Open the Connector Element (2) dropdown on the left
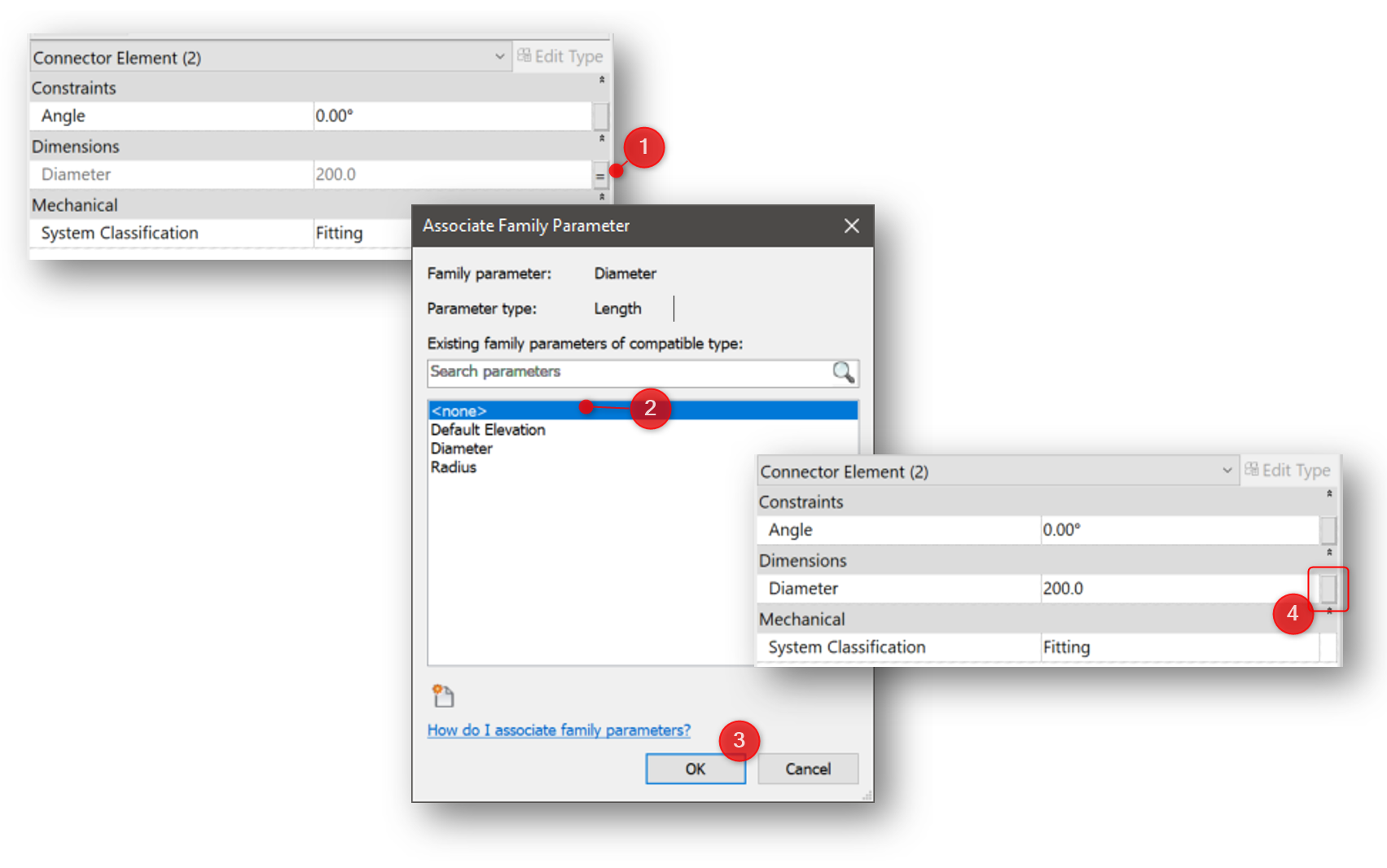 (x=499, y=57)
